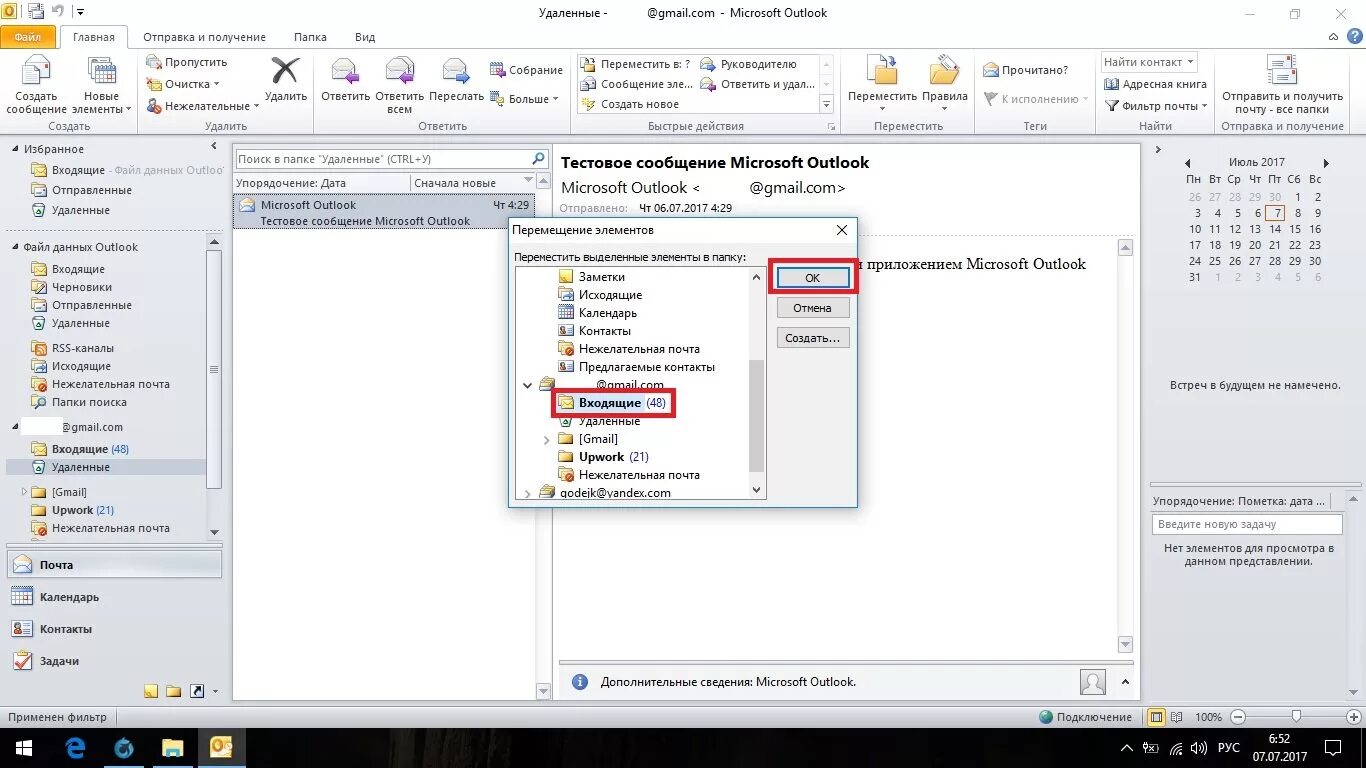Image resolution: width=1366 pixels, height=768 pixels.
Task: Open Tasks (Задачи) navigation pane
Action: click(x=114, y=661)
